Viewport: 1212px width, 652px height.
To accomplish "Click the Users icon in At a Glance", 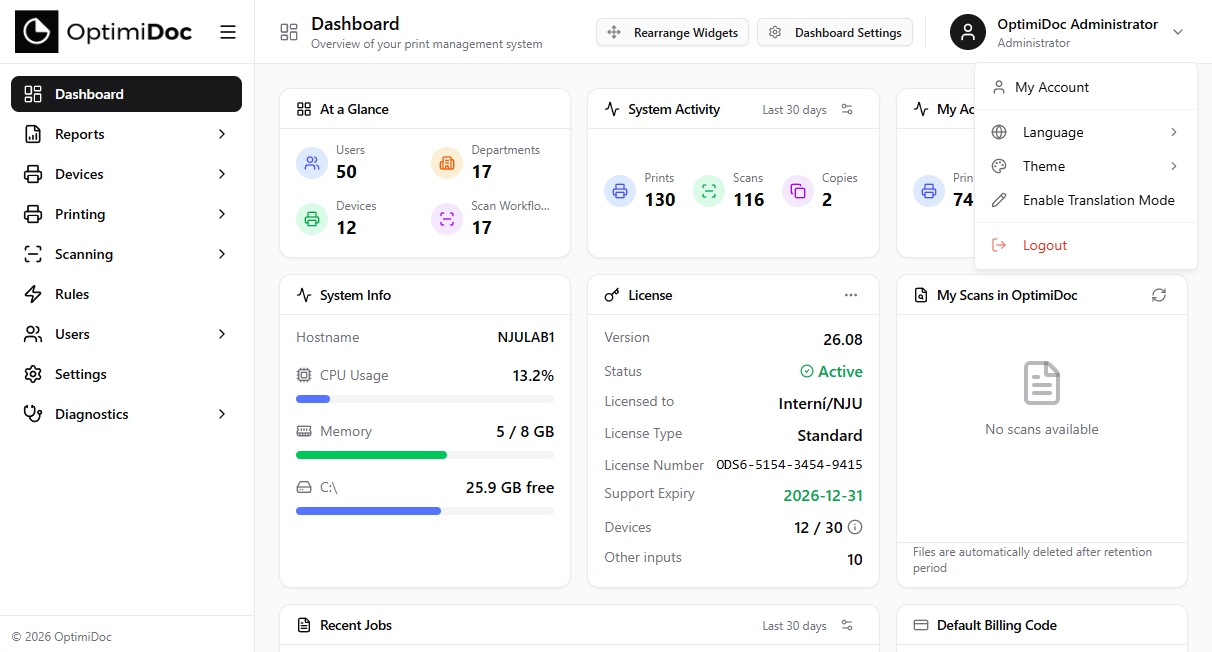I will point(312,163).
